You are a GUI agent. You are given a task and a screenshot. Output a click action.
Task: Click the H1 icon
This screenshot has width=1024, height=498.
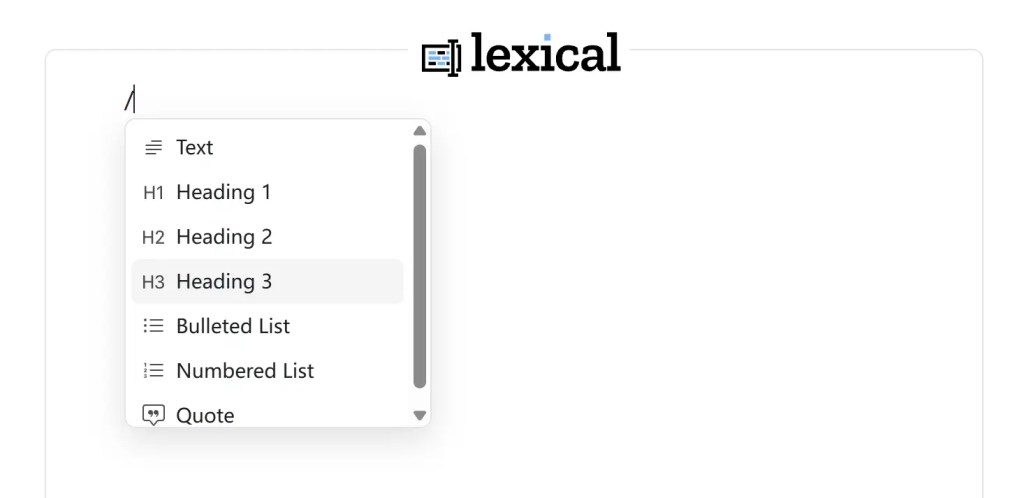[x=153, y=193]
